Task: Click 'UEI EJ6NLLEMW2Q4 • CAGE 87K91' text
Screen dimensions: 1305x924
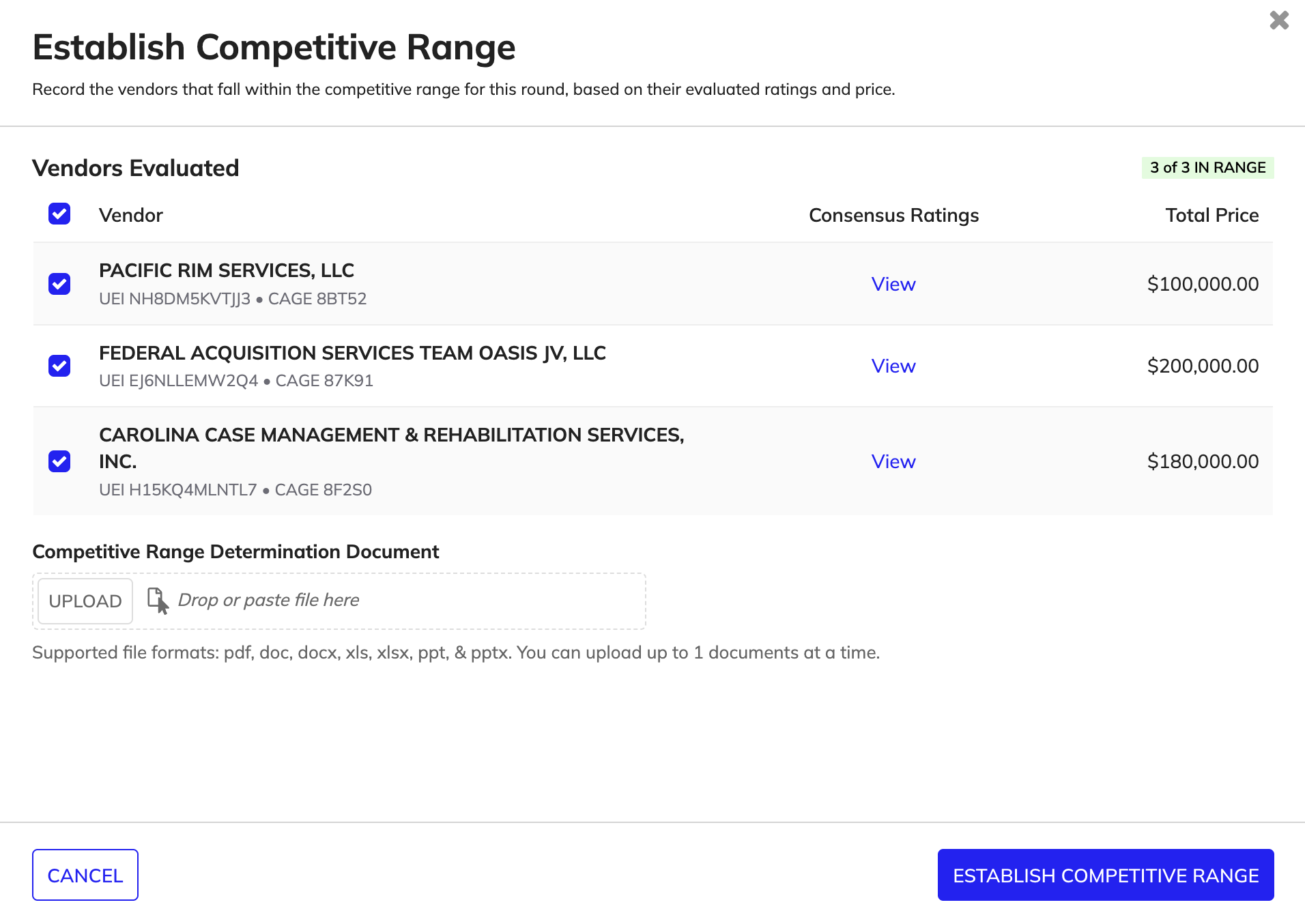Action: coord(236,381)
